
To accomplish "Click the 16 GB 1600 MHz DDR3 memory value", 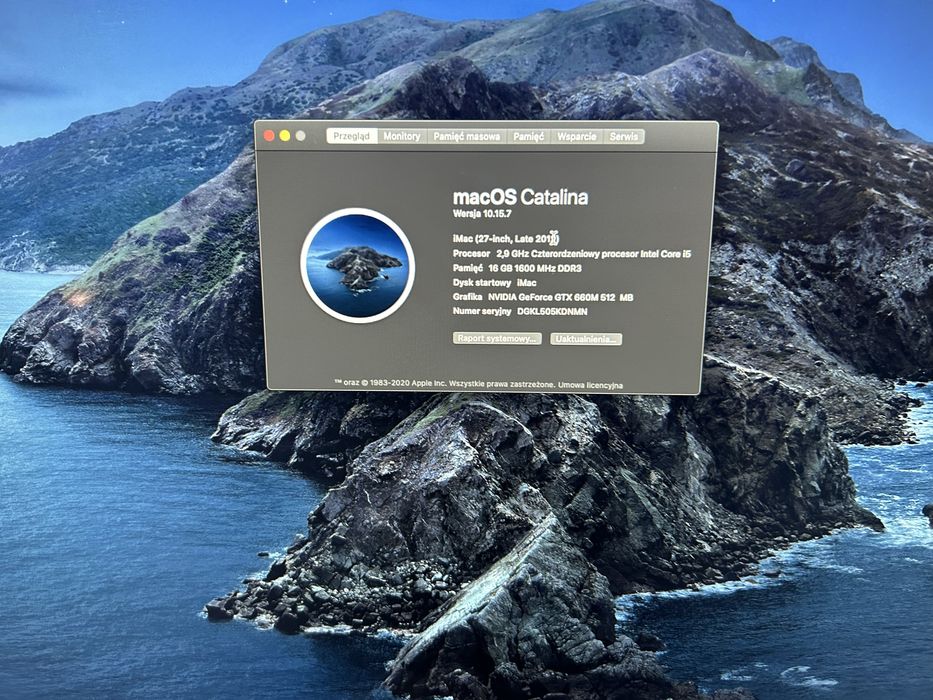I will click(535, 268).
